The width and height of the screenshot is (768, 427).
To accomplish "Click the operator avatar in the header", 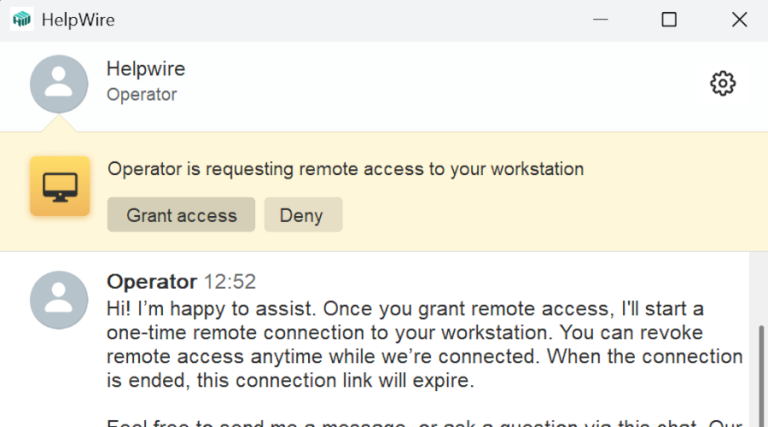I will (x=59, y=83).
